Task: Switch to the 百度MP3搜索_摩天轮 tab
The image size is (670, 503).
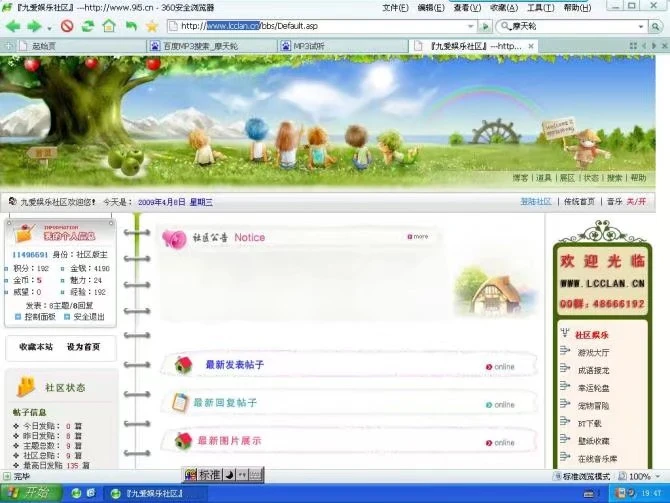Action: [x=206, y=46]
